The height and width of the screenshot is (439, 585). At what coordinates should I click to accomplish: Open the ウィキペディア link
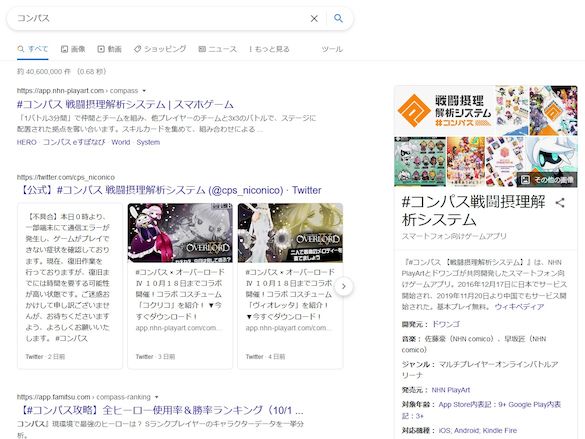pyautogui.click(x=519, y=307)
